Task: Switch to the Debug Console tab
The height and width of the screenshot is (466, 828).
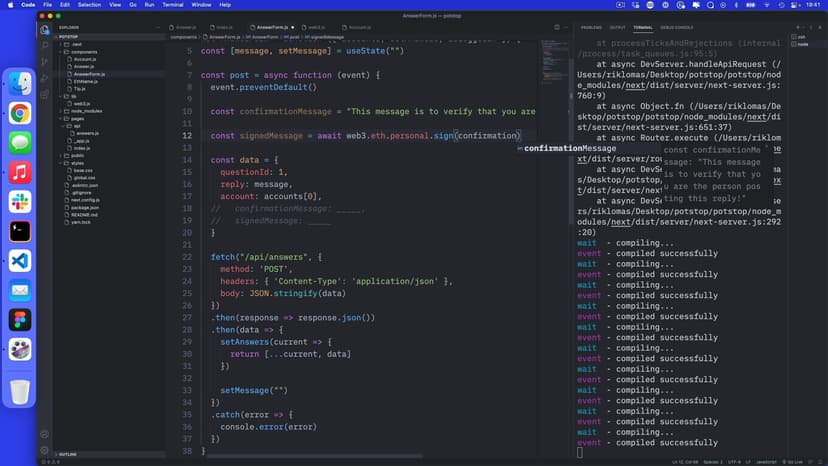Action: [x=676, y=27]
